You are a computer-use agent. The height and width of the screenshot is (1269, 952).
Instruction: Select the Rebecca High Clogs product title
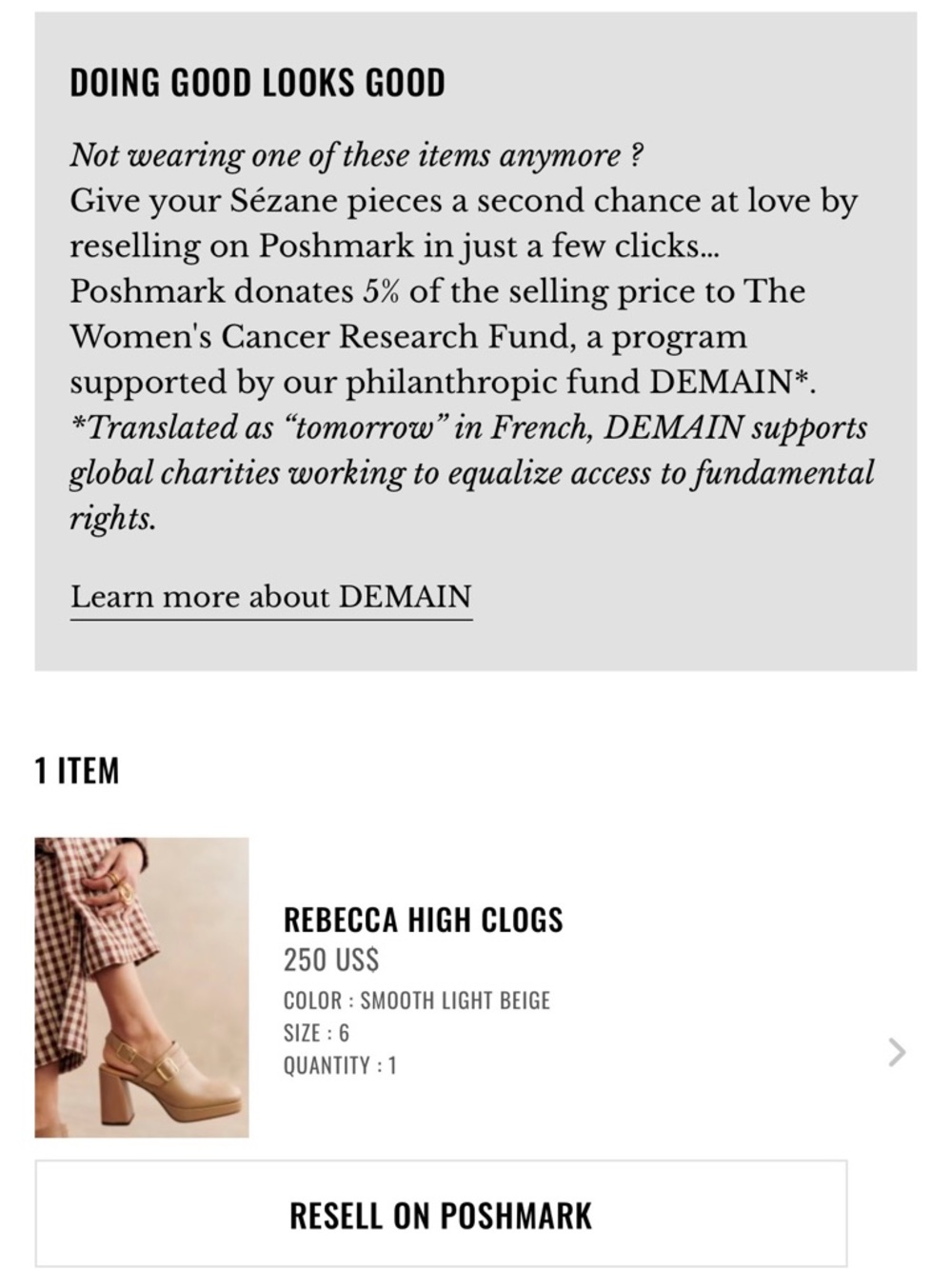[424, 920]
